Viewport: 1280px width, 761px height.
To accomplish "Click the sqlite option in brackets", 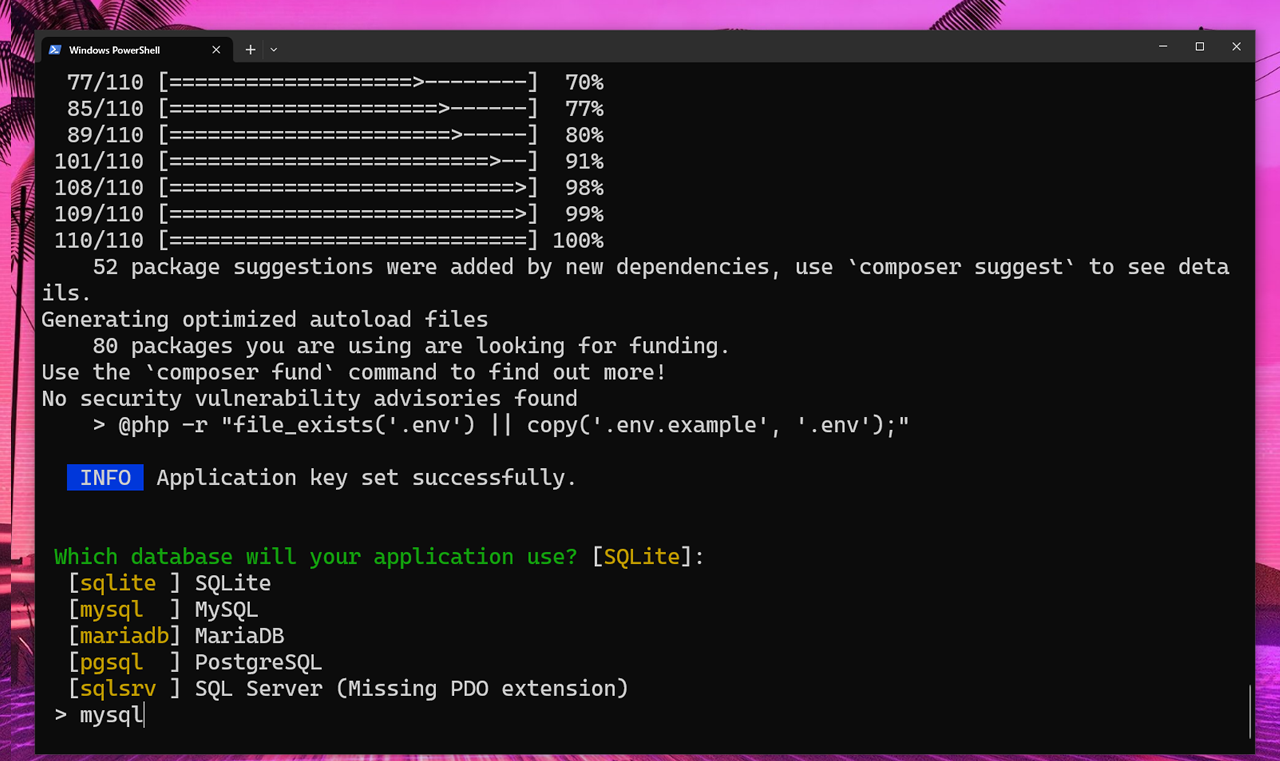I will tap(118, 583).
